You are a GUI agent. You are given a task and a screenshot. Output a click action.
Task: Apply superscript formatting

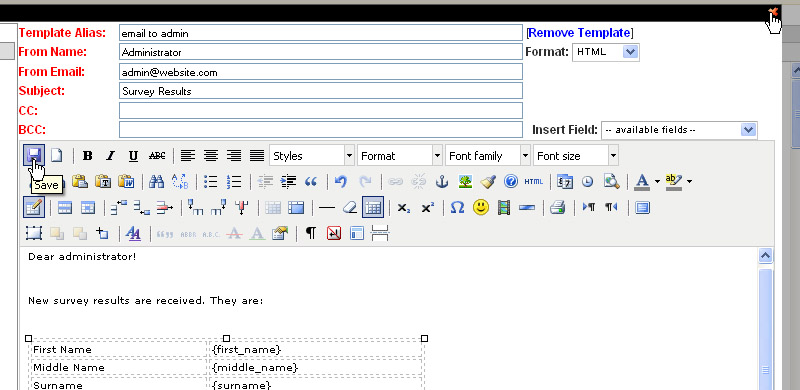coord(428,207)
